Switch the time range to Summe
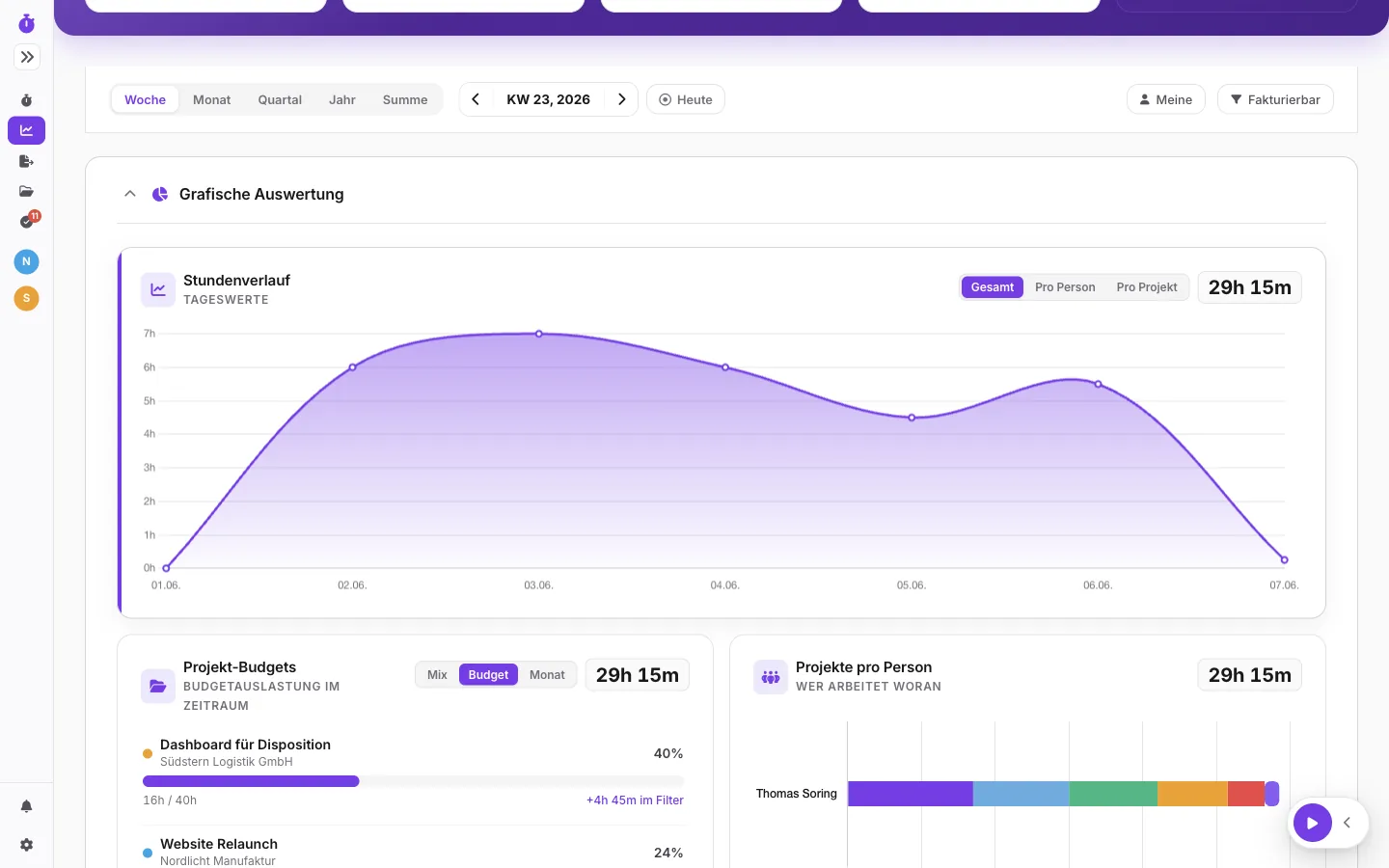This screenshot has height=868, width=1389. click(x=405, y=99)
